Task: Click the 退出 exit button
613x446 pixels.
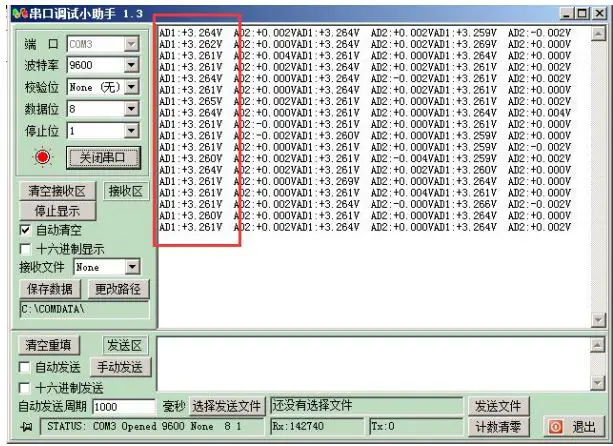Action: (574, 427)
